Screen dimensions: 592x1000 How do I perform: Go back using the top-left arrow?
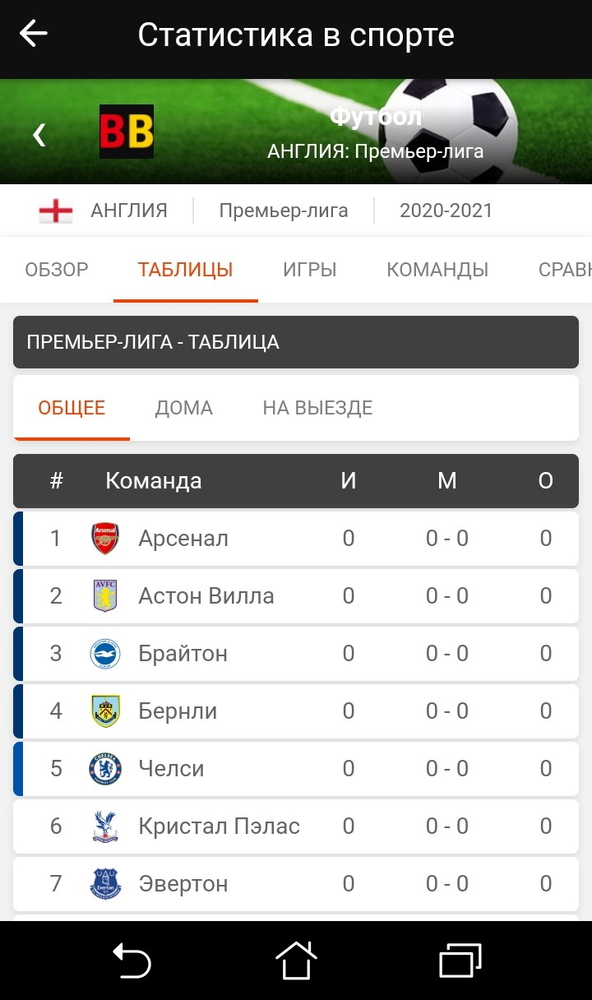coord(33,33)
